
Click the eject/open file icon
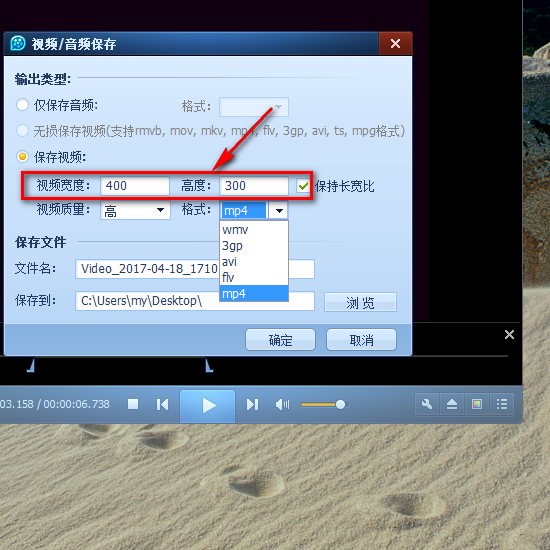(x=452, y=404)
